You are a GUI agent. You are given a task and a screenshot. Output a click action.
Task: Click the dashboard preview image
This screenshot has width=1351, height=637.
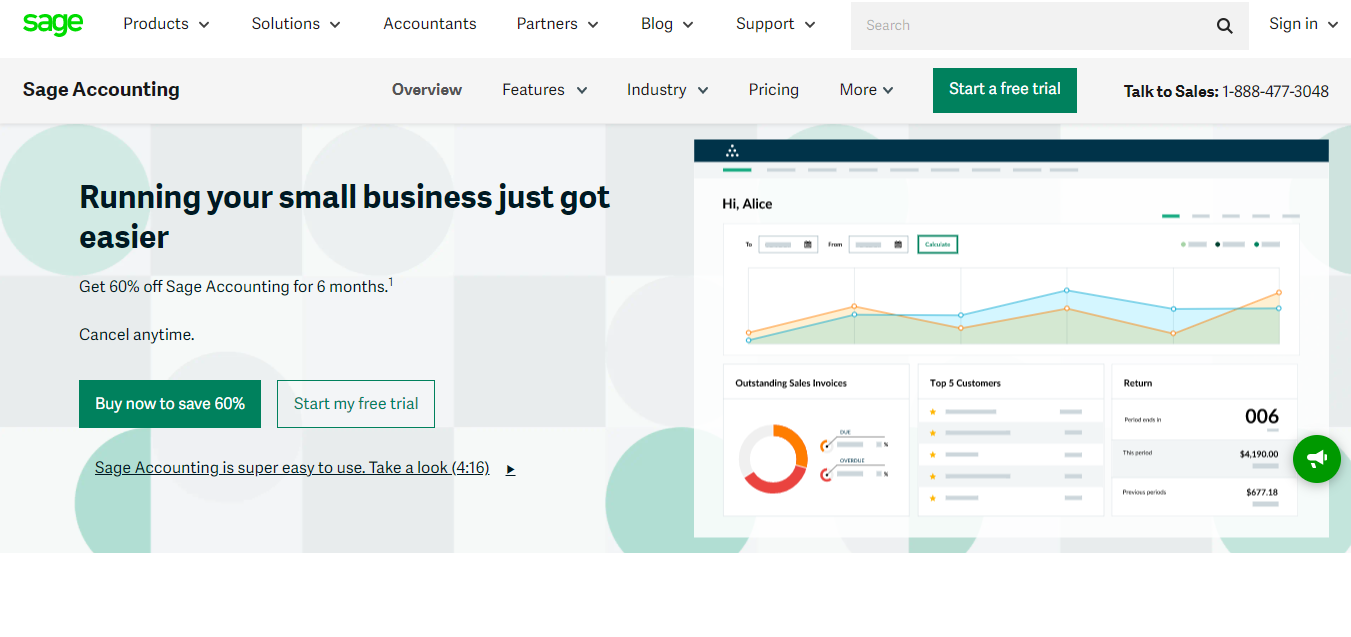tap(1011, 338)
